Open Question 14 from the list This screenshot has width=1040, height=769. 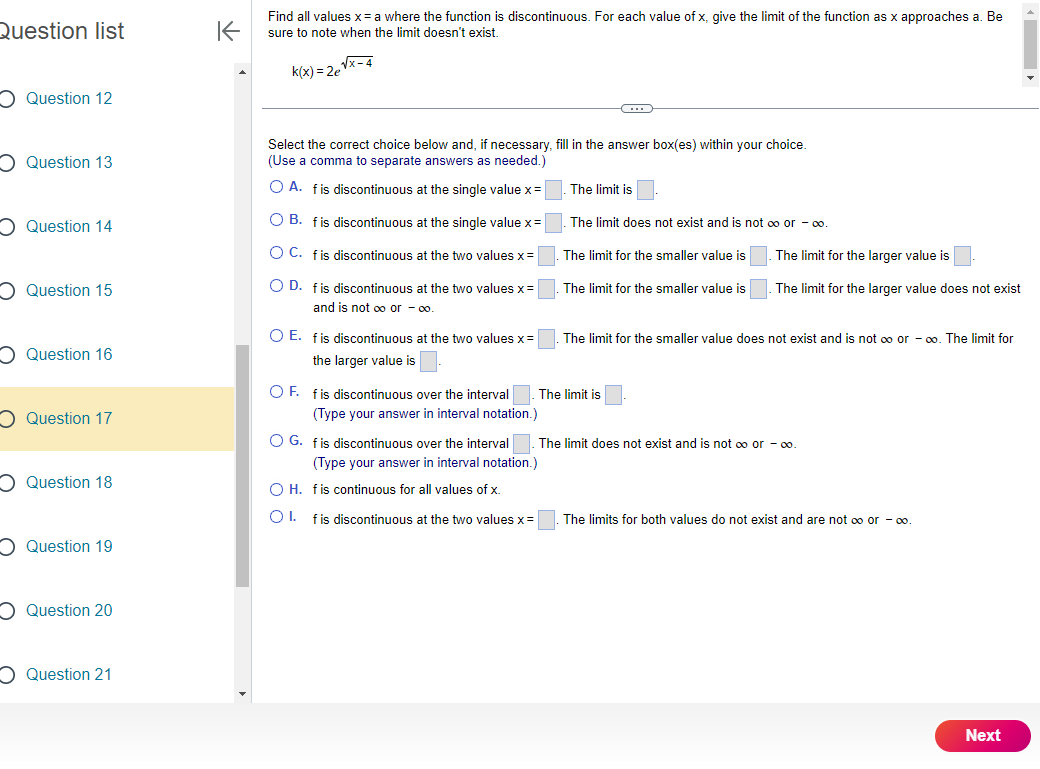pos(69,226)
